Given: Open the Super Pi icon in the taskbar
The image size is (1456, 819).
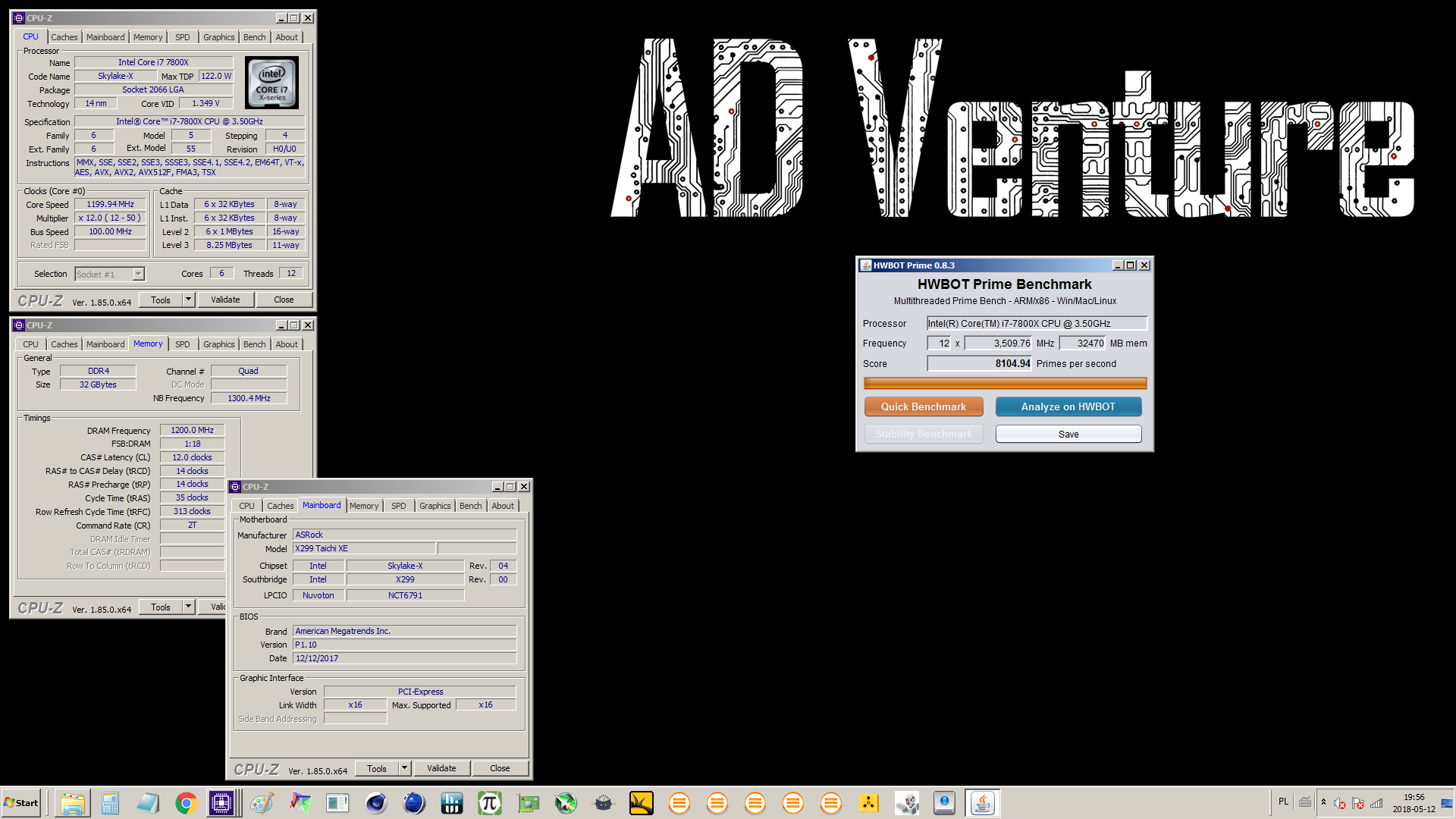Looking at the screenshot, I should (x=489, y=803).
